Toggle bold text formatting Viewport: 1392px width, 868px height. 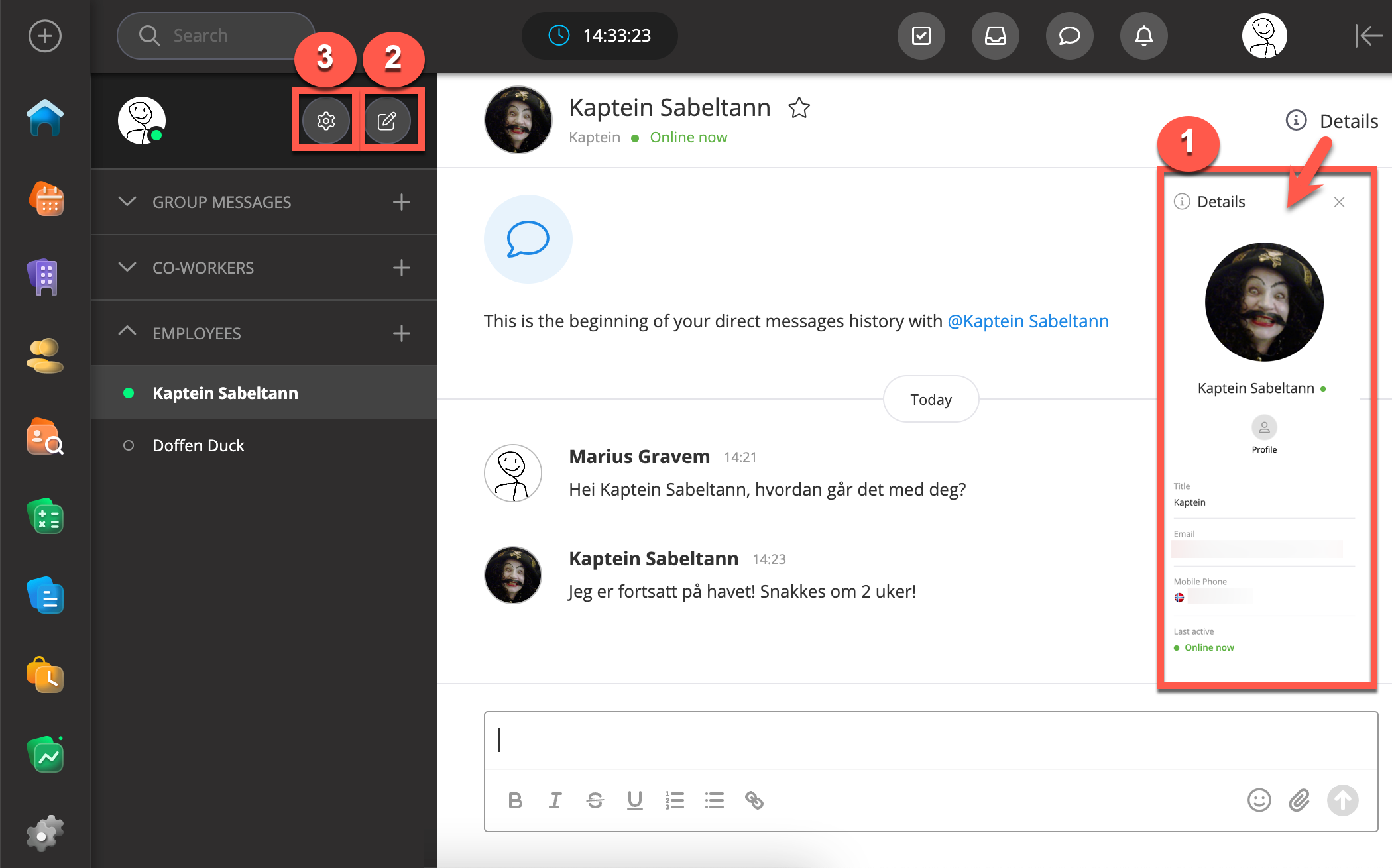pyautogui.click(x=515, y=800)
